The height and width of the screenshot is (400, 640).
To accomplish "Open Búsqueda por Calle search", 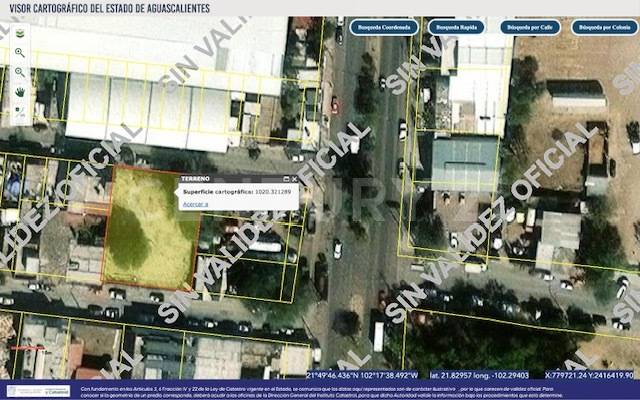I will pyautogui.click(x=529, y=27).
